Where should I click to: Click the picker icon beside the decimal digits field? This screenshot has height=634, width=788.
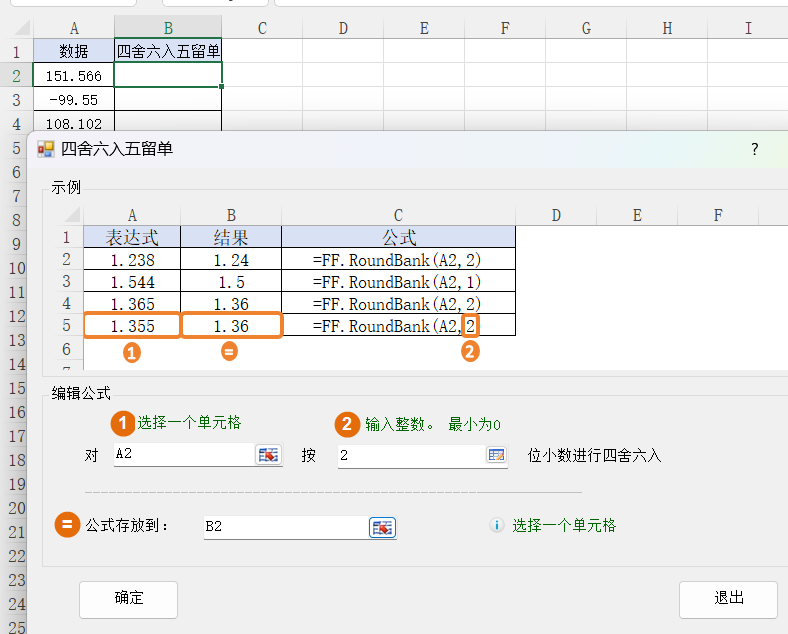tap(496, 455)
